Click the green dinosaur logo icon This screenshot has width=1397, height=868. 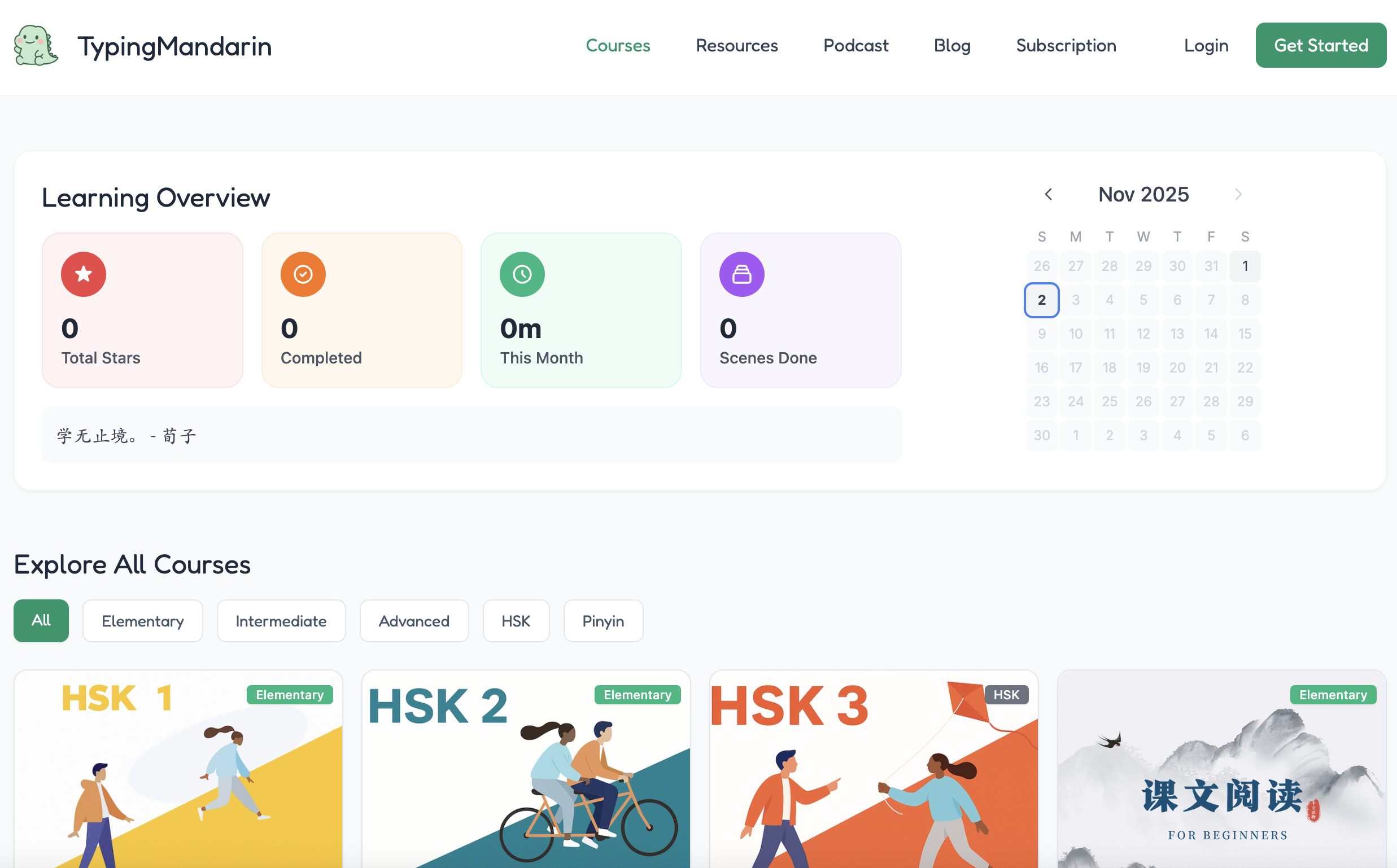[36, 45]
